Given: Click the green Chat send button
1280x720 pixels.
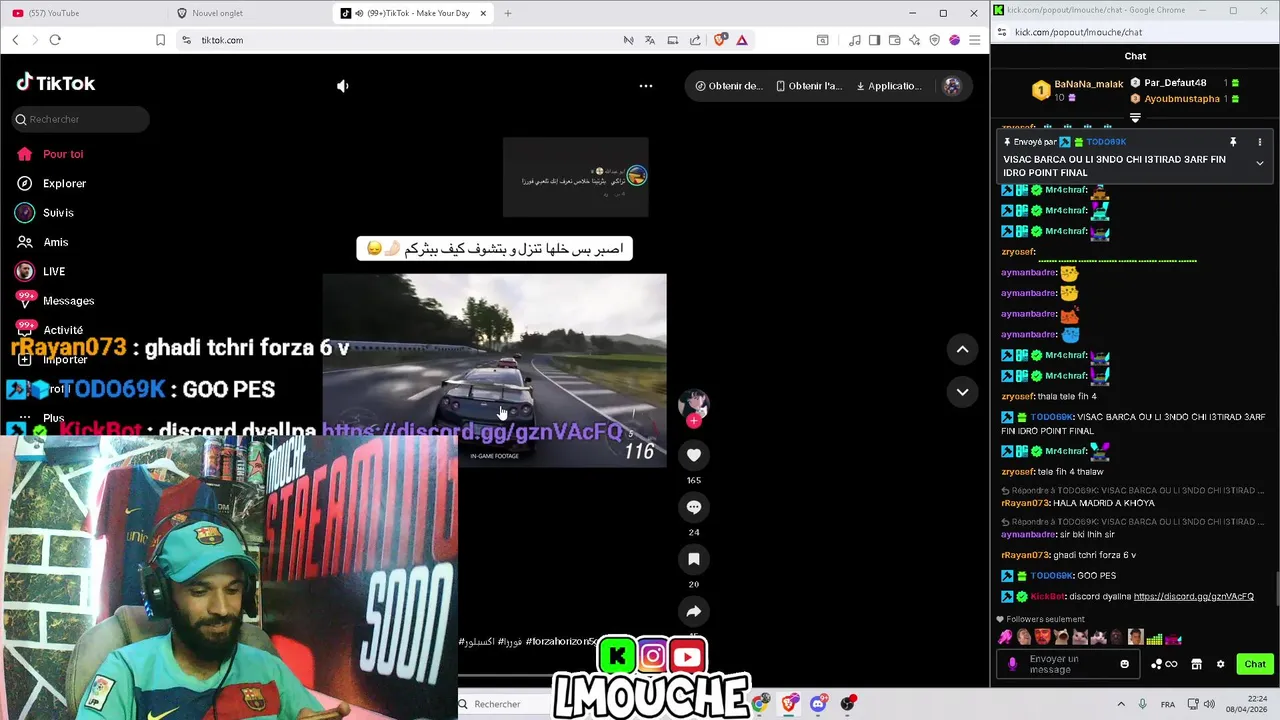Looking at the screenshot, I should pyautogui.click(x=1255, y=664).
